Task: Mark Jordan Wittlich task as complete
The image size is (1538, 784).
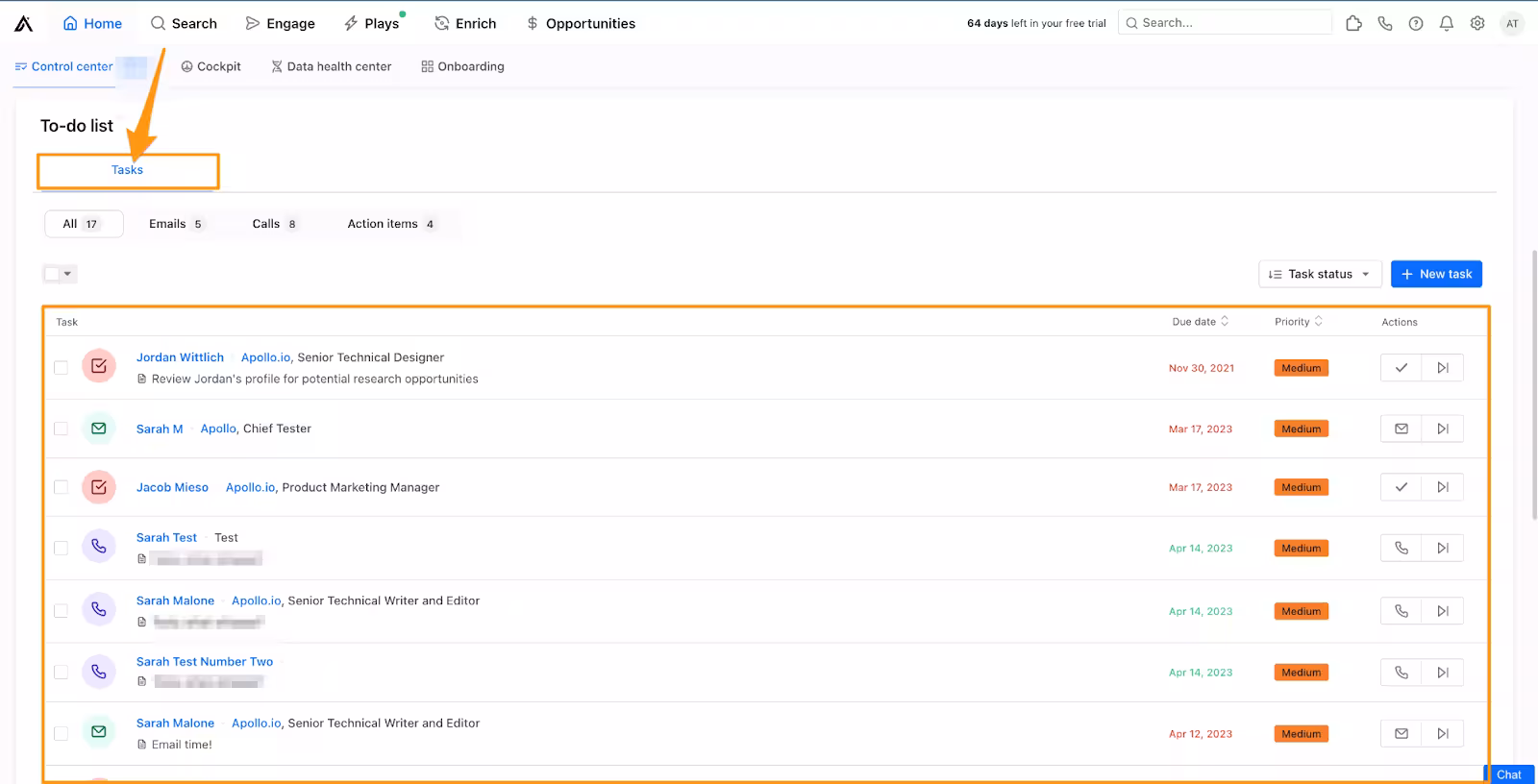Action: click(1401, 368)
